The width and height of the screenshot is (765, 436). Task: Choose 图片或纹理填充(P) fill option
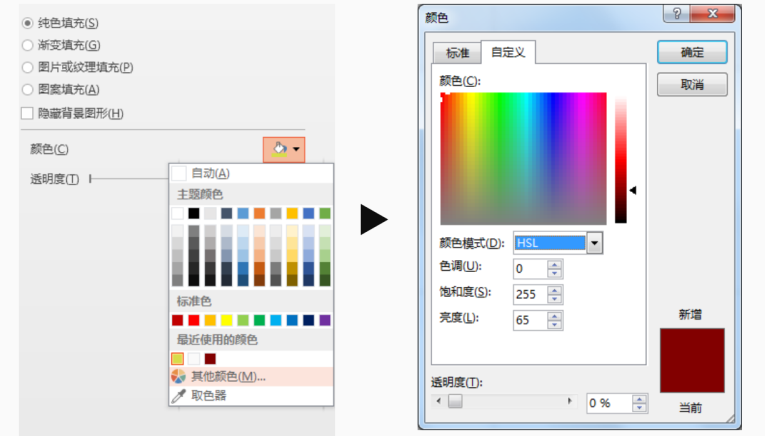pos(28,67)
